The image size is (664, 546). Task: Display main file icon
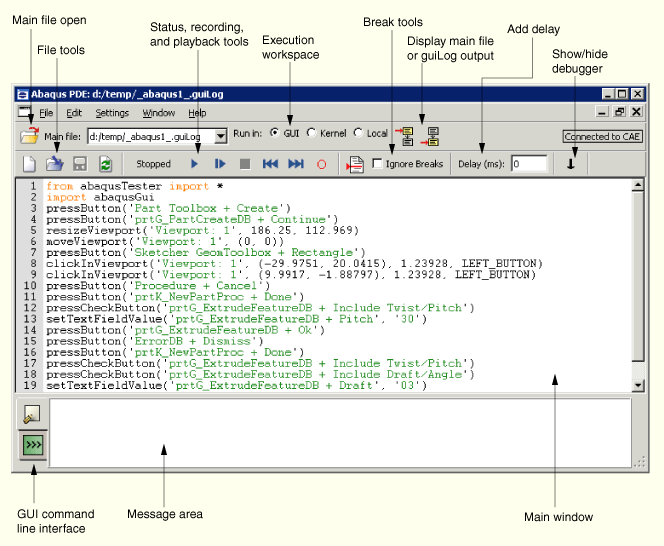click(405, 136)
